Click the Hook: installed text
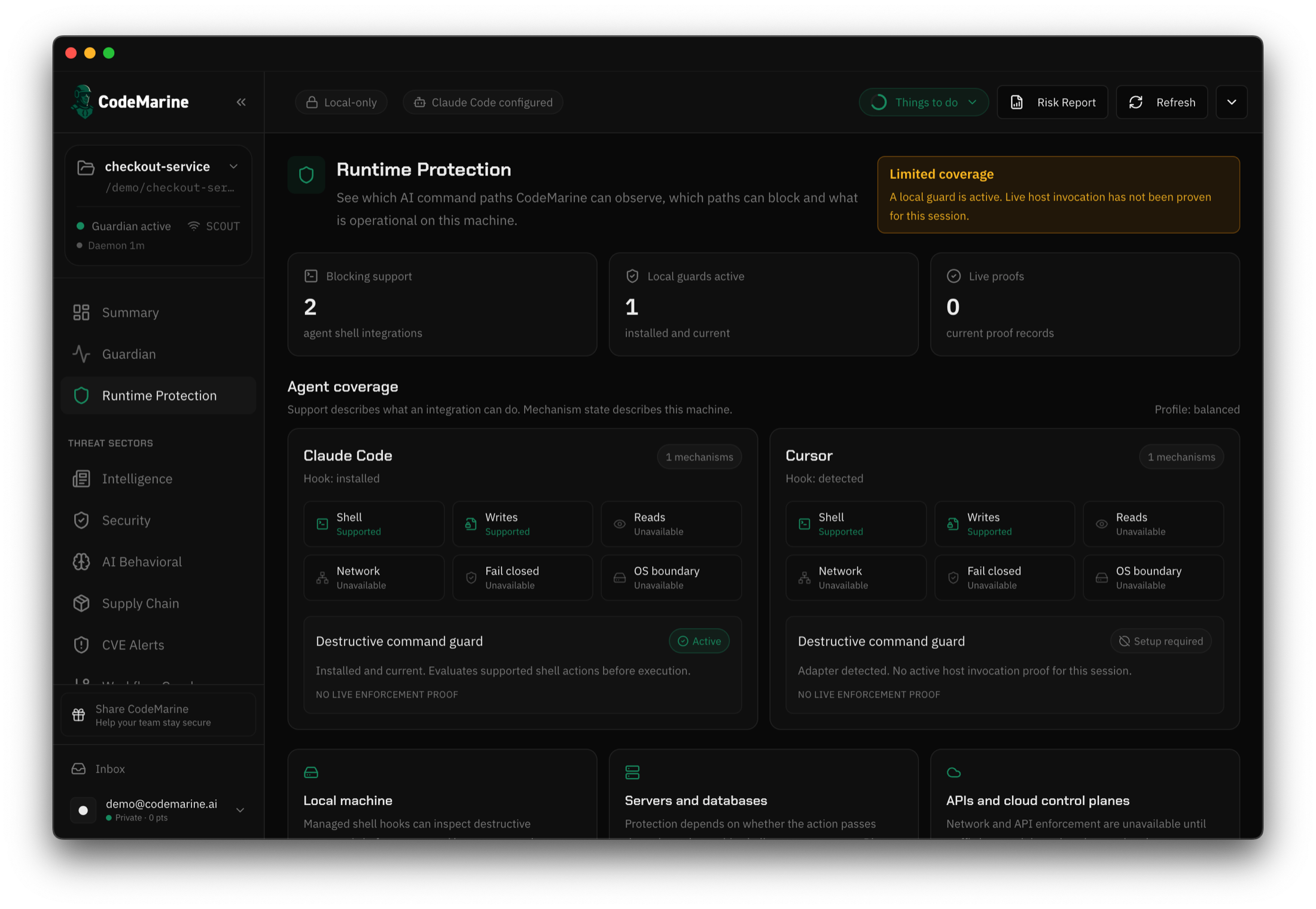Screen dimensions: 1316x909 pyautogui.click(x=342, y=478)
